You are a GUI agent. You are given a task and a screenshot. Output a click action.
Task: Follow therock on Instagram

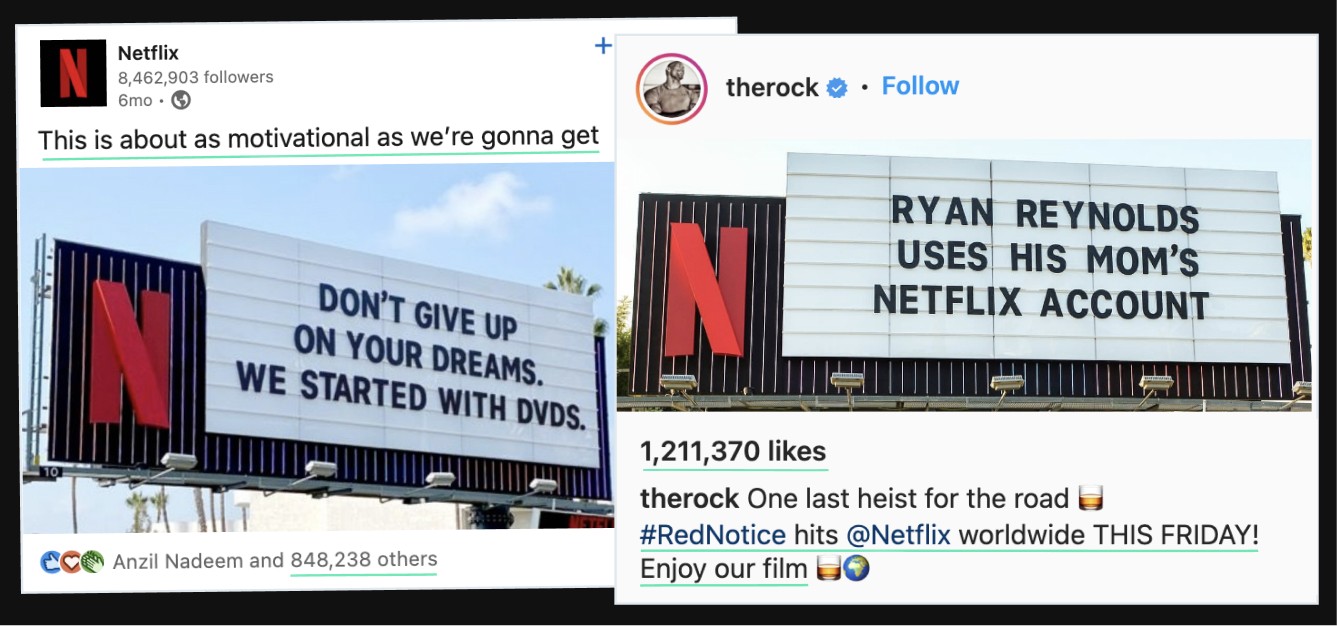[920, 87]
